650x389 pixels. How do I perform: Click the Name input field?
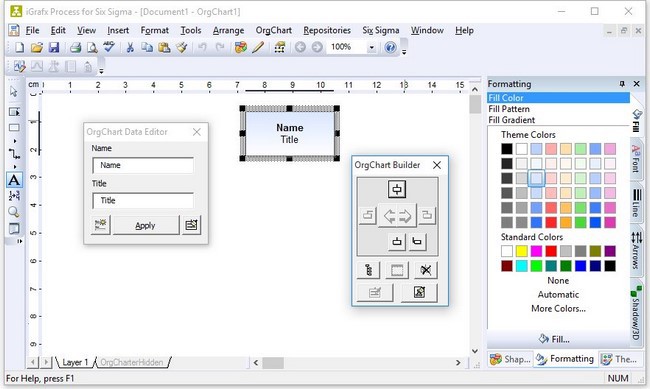[x=143, y=165]
